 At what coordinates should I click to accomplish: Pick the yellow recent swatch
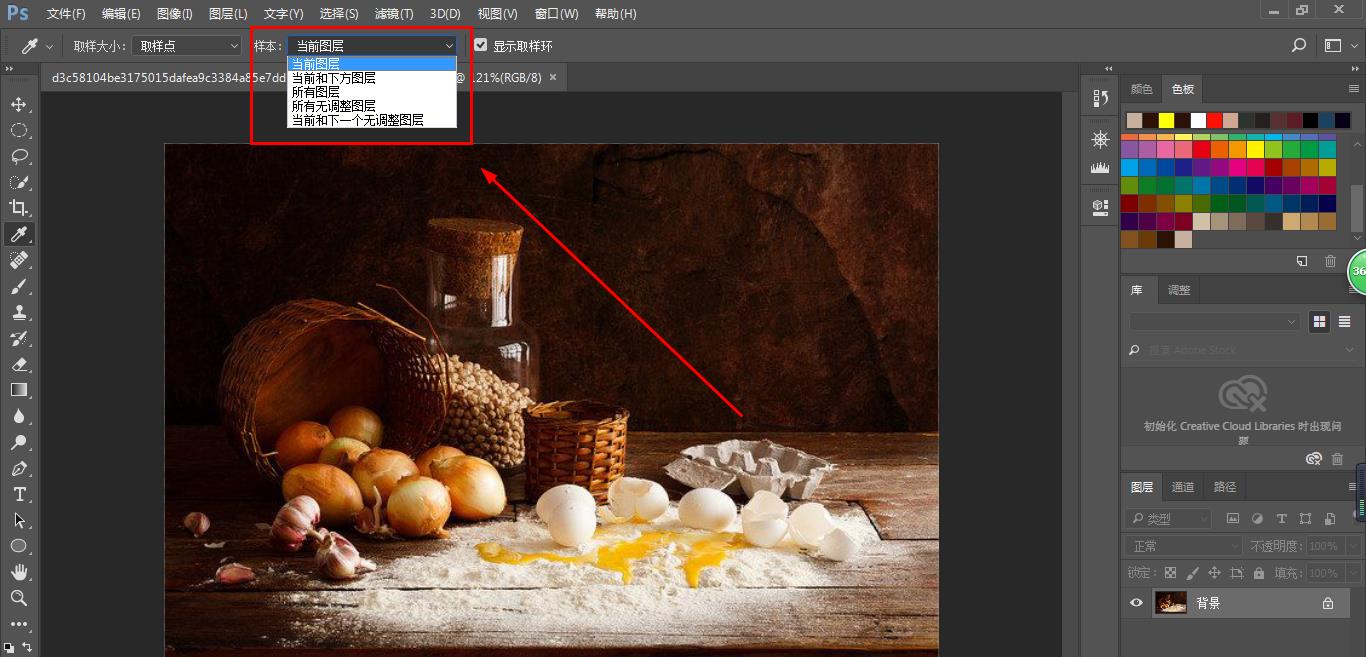click(x=1166, y=120)
